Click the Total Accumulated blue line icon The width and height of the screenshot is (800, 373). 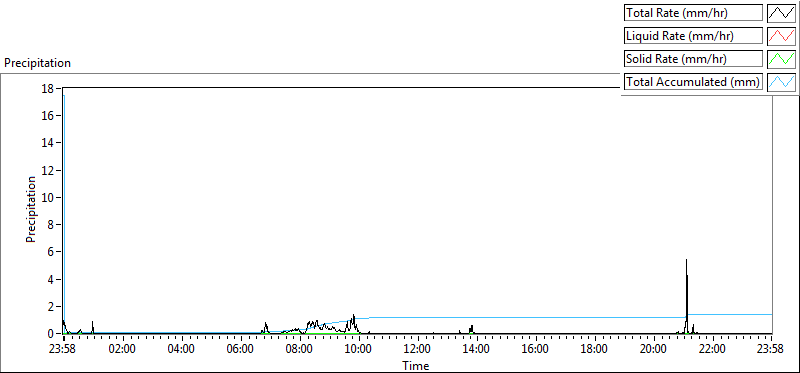pyautogui.click(x=781, y=82)
